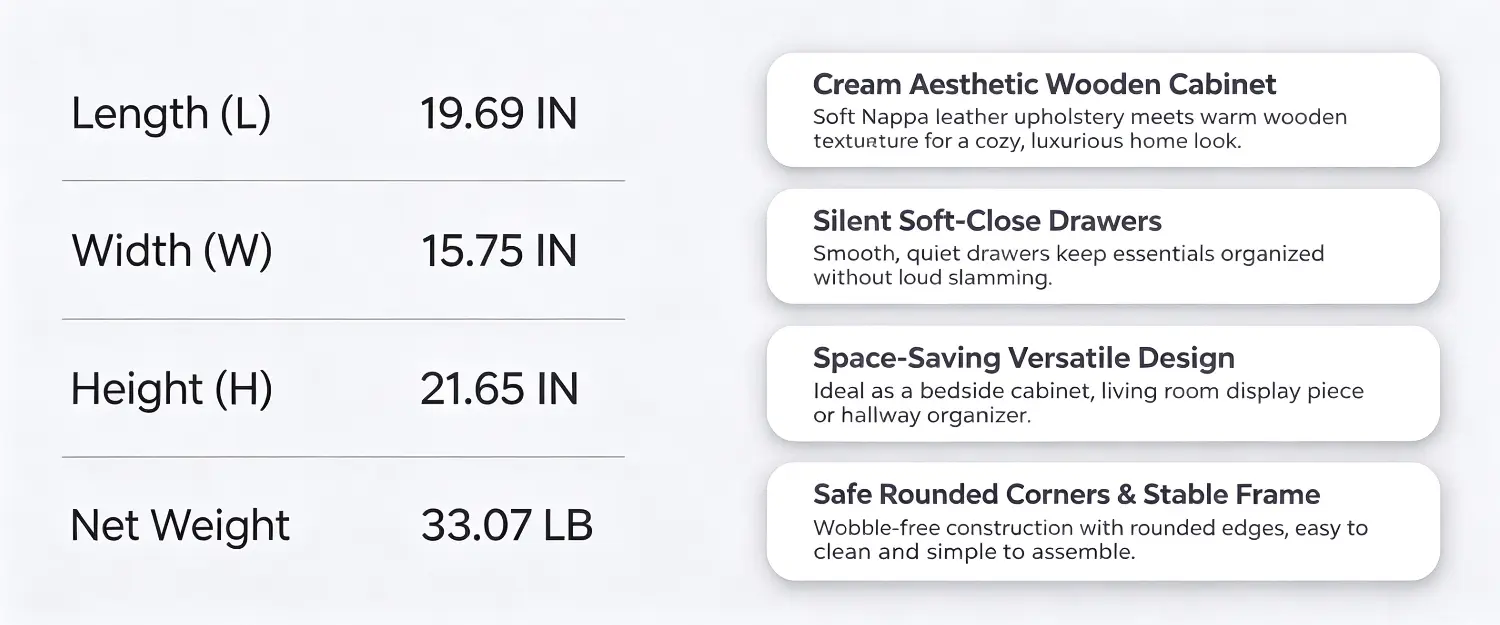Click the Net Weight label
The height and width of the screenshot is (625, 1500).
click(180, 525)
